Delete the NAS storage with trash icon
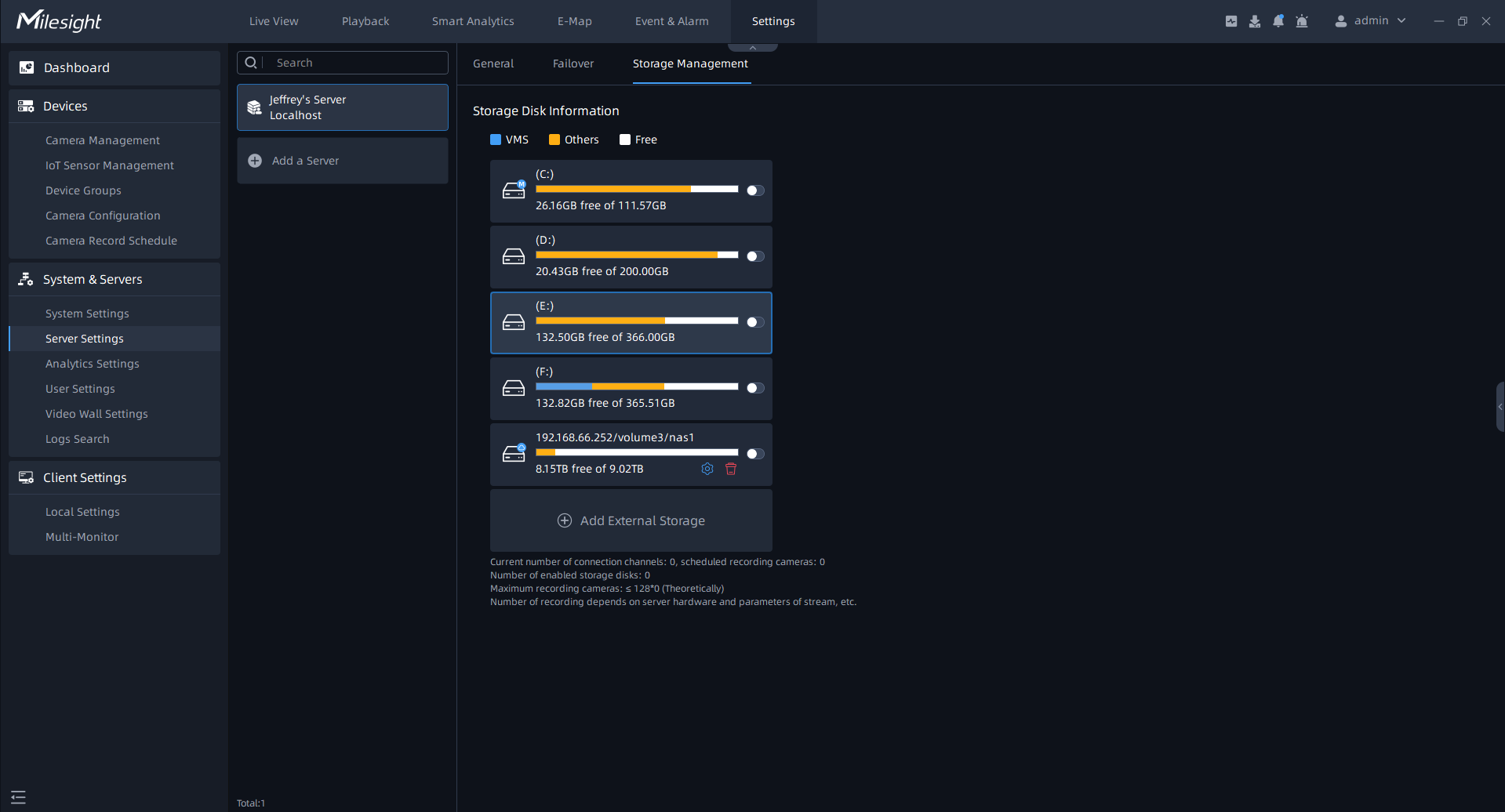 (x=731, y=469)
